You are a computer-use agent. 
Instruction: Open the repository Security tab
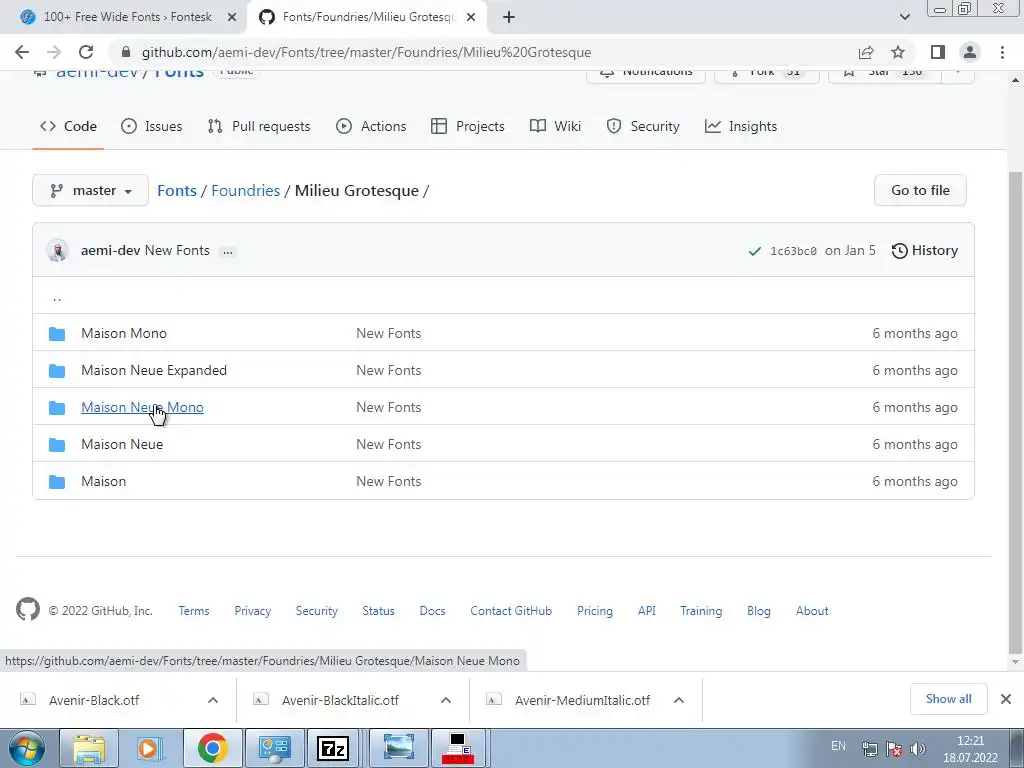click(643, 126)
